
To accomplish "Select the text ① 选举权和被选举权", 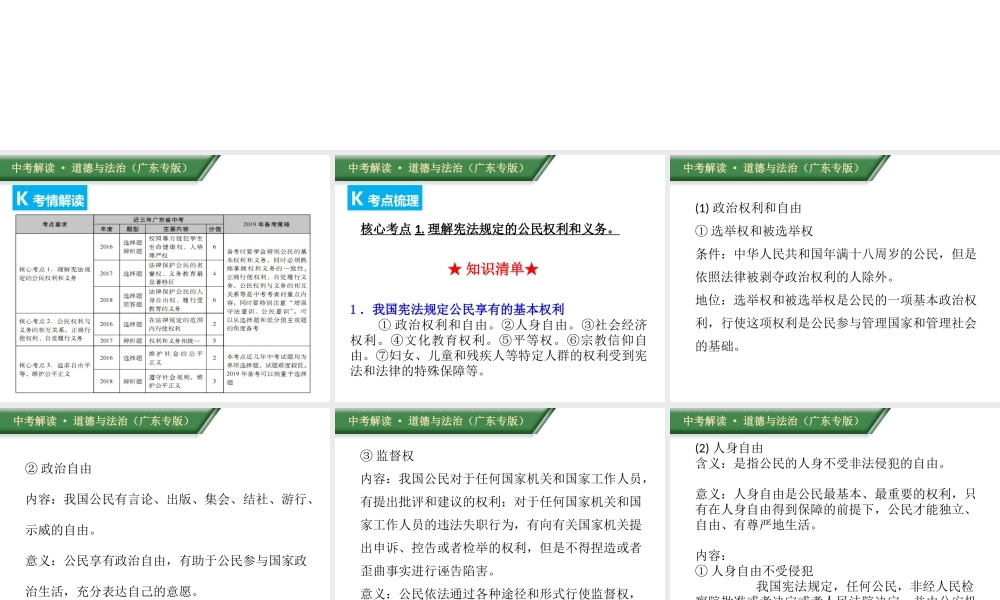I will click(x=754, y=231).
